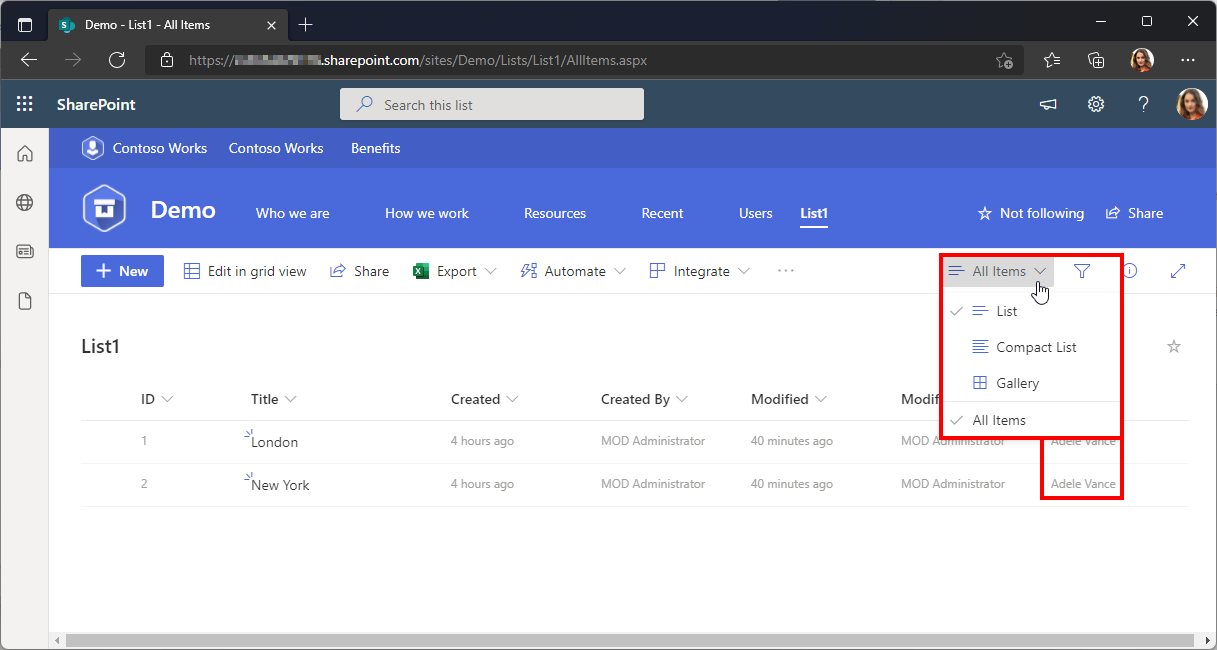
Task: Click the New item button
Action: (122, 271)
